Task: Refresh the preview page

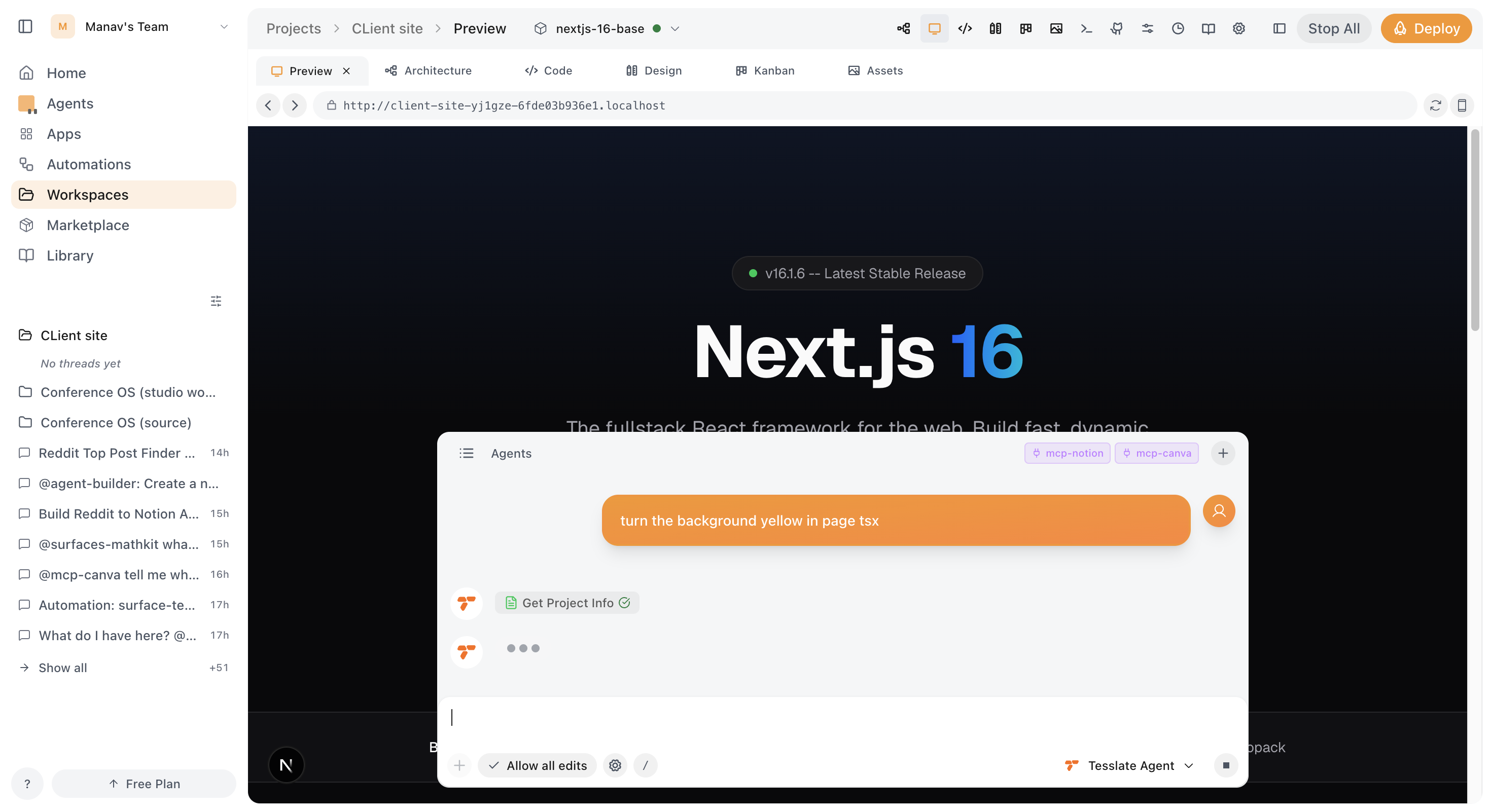Action: [x=1435, y=105]
